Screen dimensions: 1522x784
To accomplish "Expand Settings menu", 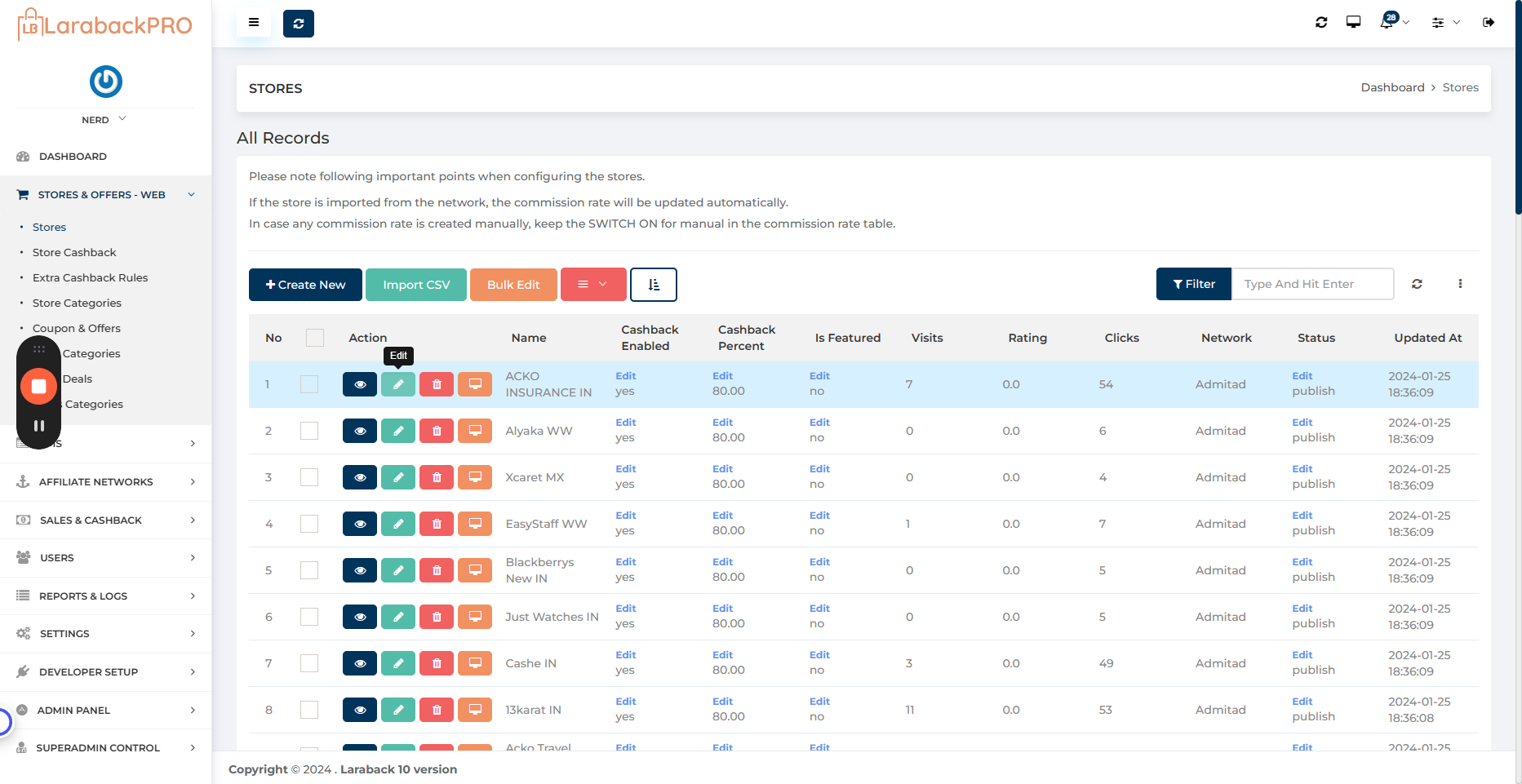I will point(105,634).
